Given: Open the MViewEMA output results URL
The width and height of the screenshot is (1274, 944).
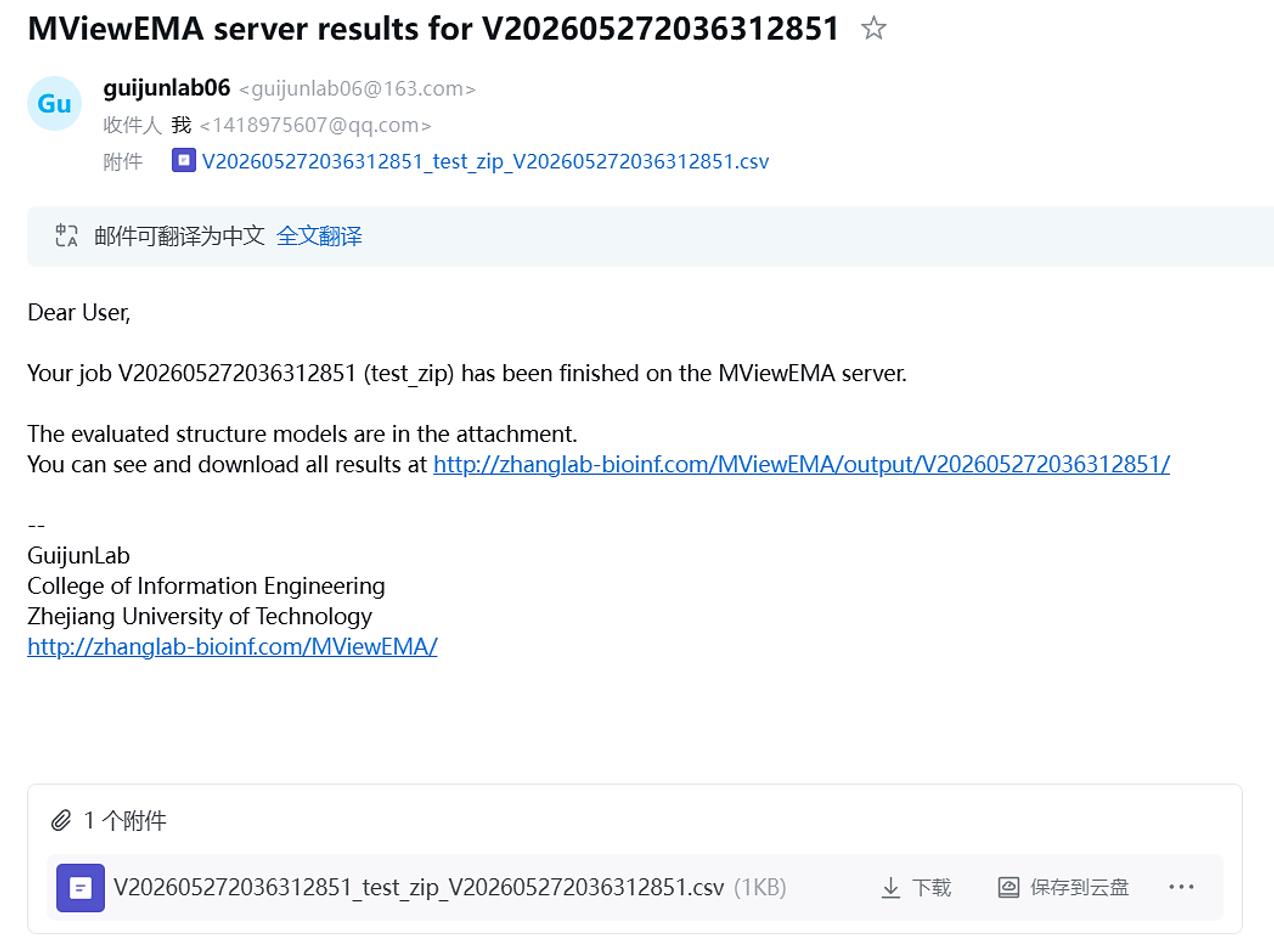Looking at the screenshot, I should pyautogui.click(x=801, y=464).
